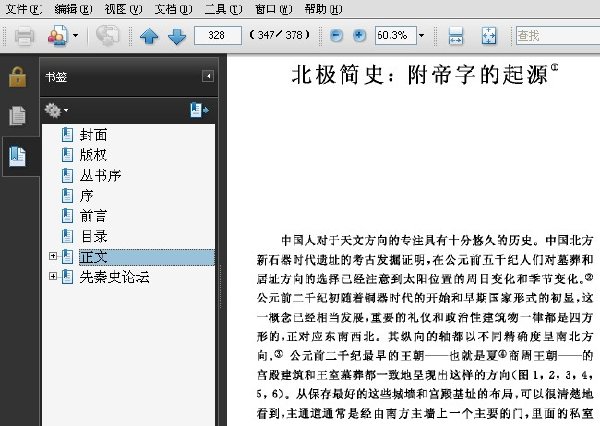
Task: Click the zoom percentage field 60.3%
Action: tap(396, 35)
